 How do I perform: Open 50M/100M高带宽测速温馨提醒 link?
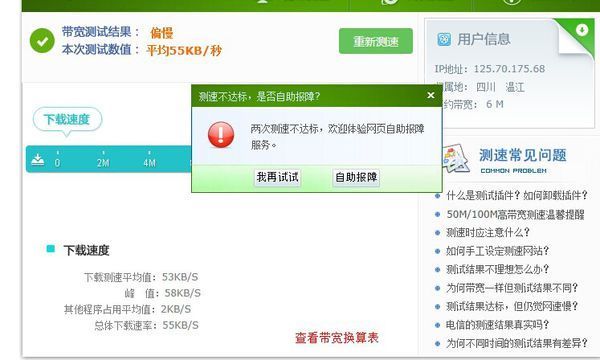515,214
